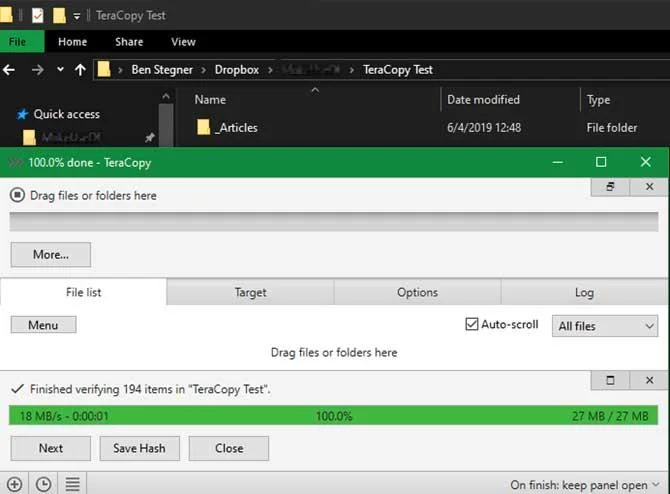This screenshot has width=670, height=494.
Task: Click the Explorer forward arrow
Action: pyautogui.click(x=38, y=70)
